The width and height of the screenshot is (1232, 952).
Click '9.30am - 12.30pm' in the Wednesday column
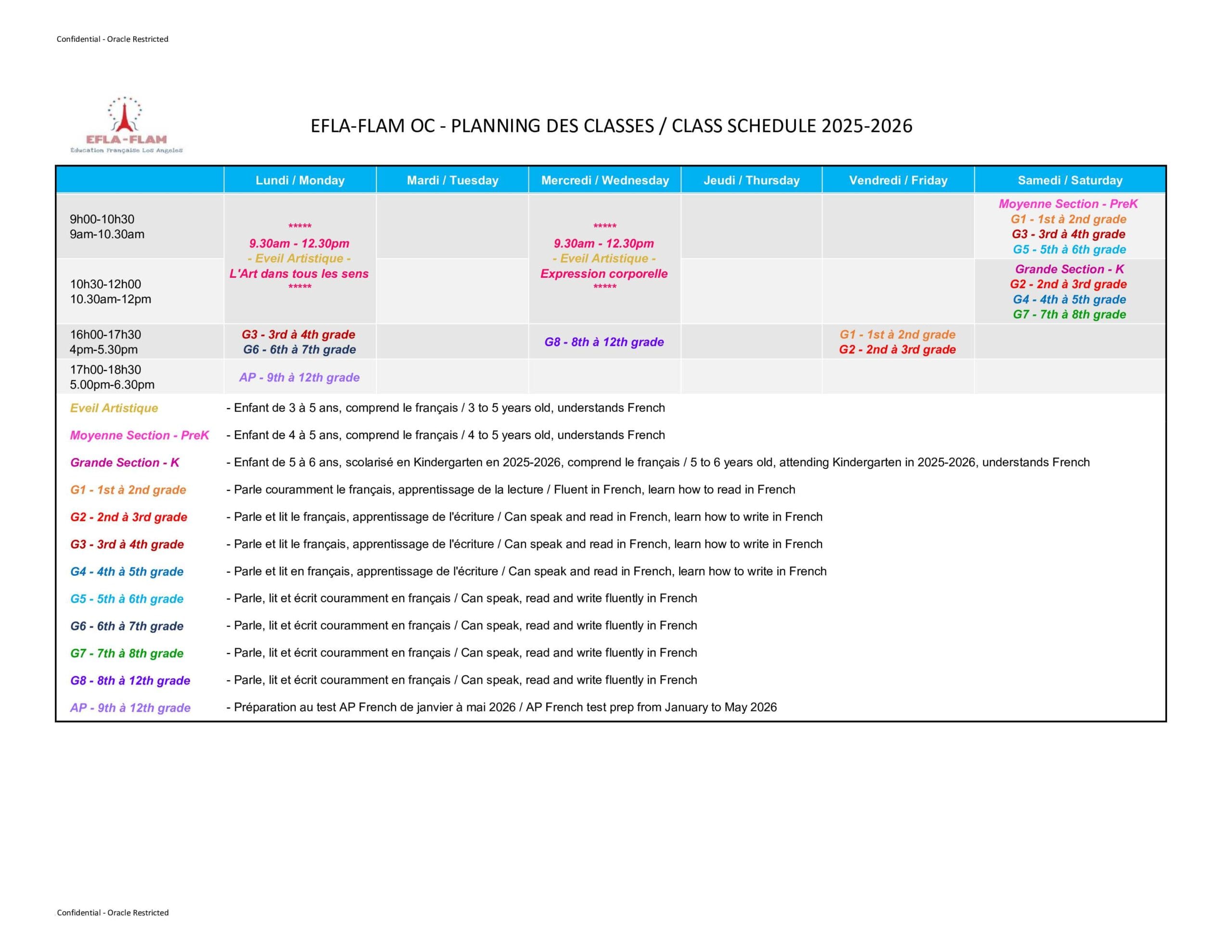point(604,243)
